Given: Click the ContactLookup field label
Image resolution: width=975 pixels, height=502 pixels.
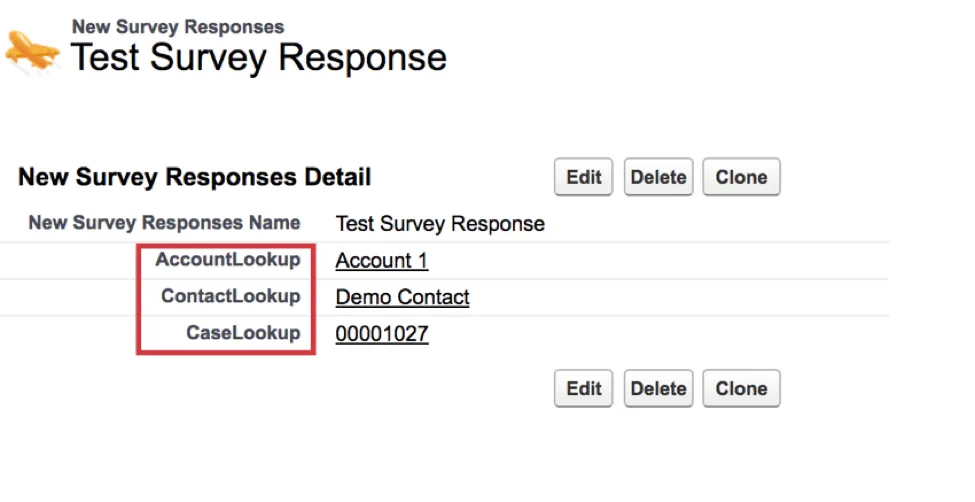Looking at the screenshot, I should (230, 296).
